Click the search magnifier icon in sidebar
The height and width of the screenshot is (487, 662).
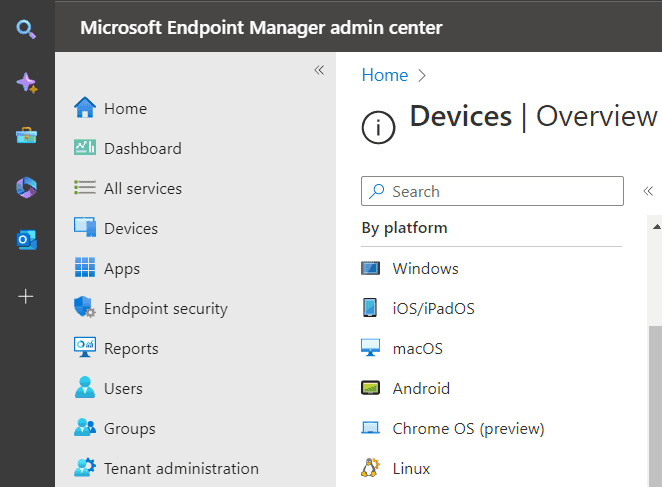(x=26, y=30)
